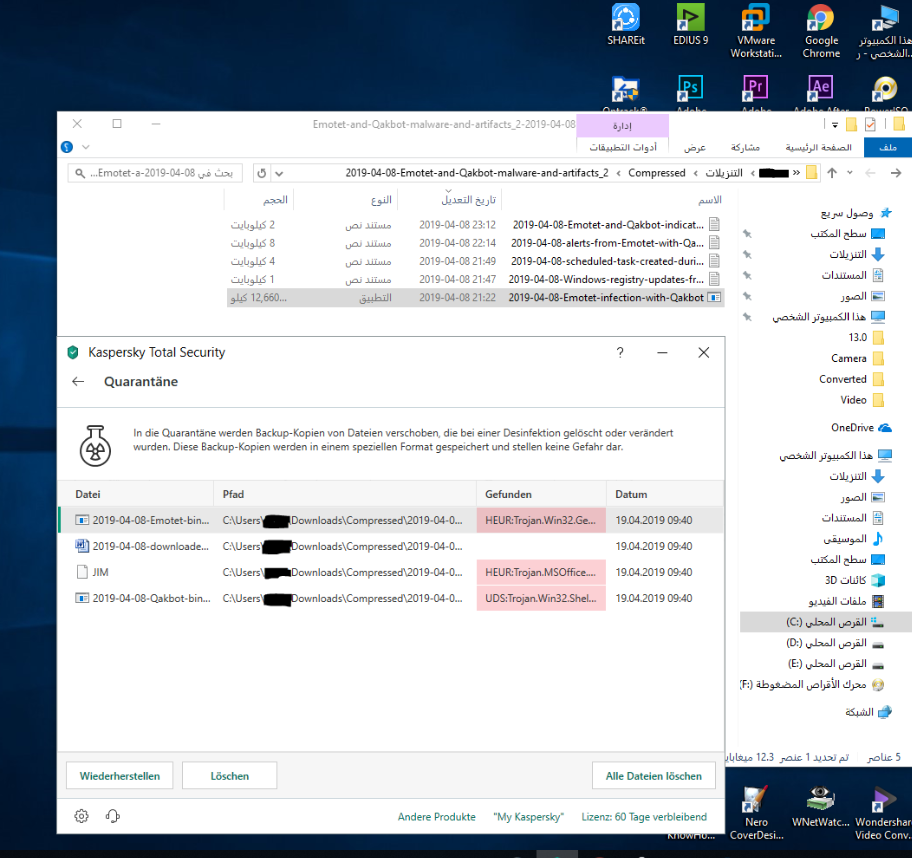Open Photoshop desktop shortcut
This screenshot has width=912, height=858.
click(690, 92)
